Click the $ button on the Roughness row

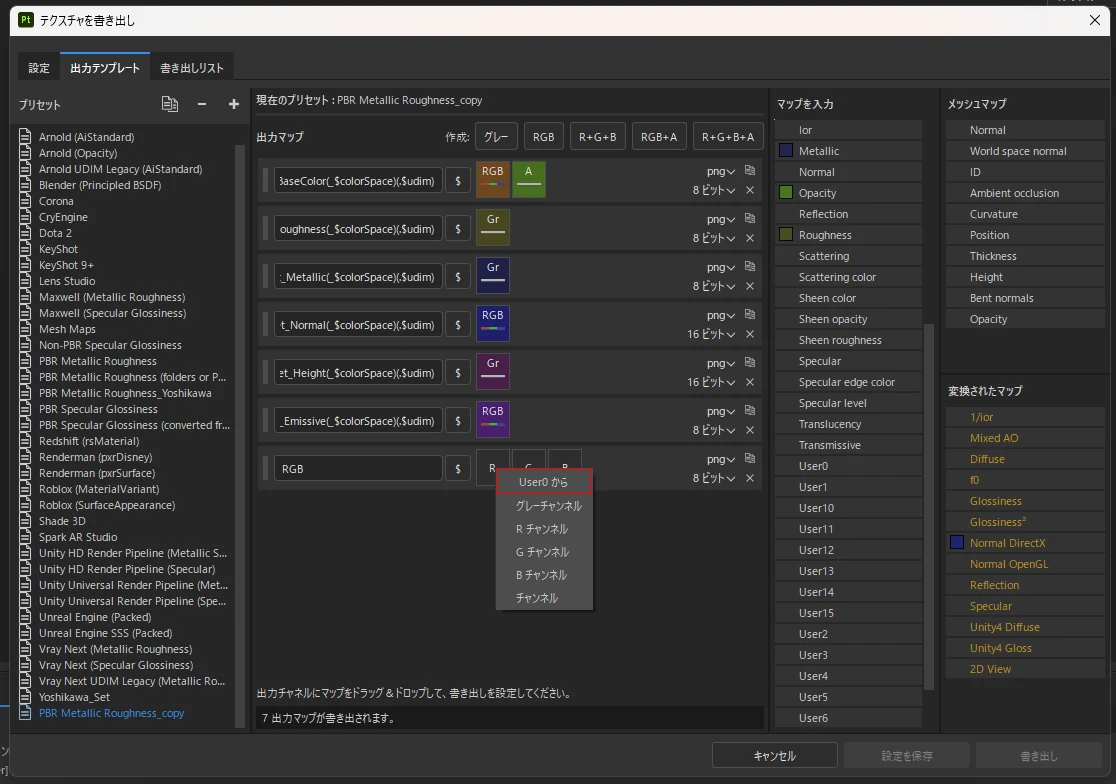click(x=458, y=229)
